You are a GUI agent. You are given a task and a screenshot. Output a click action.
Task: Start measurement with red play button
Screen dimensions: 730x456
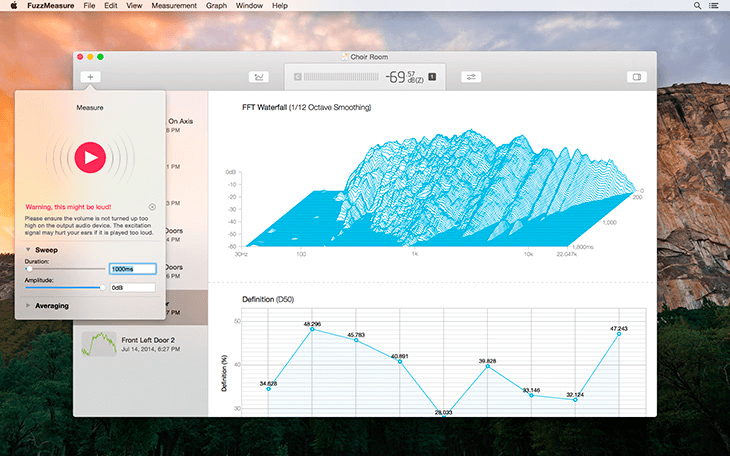point(90,157)
